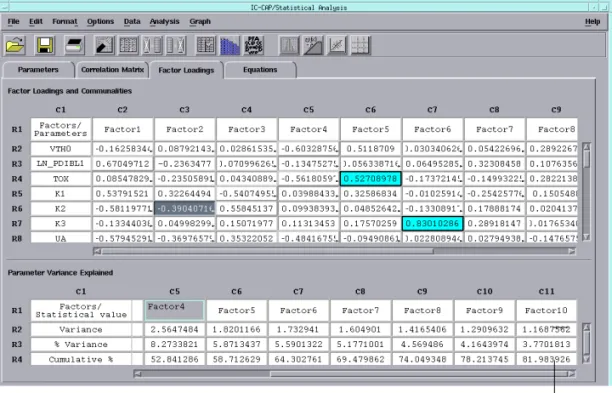Click the K1 parameter row label
The height and width of the screenshot is (393, 612).
pyautogui.click(x=61, y=194)
